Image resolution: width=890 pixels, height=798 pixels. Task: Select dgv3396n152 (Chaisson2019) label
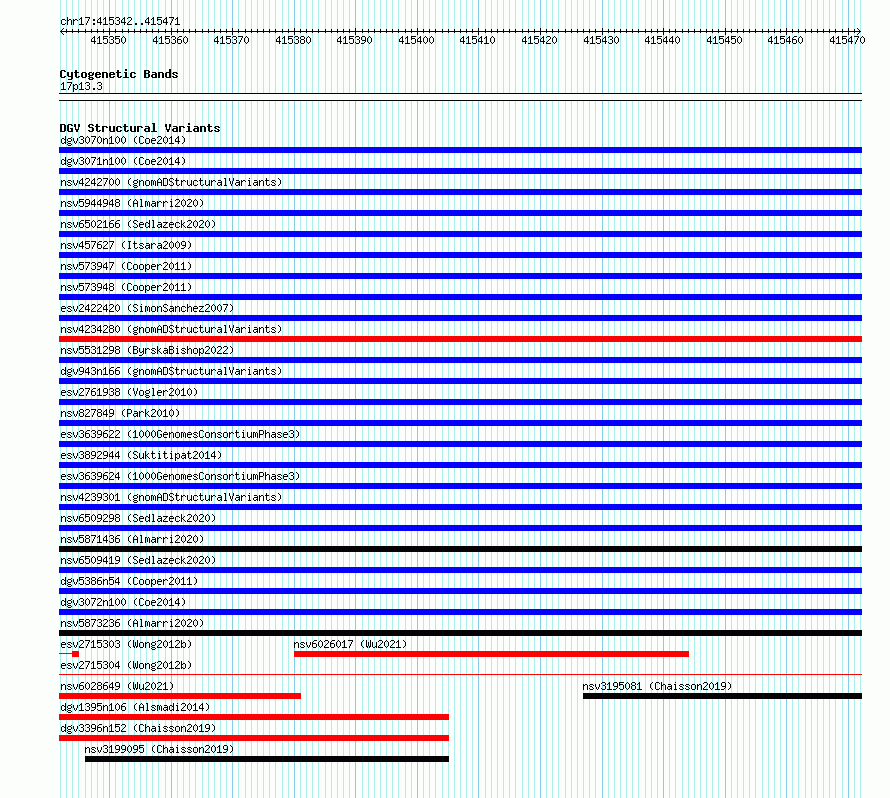(138, 728)
